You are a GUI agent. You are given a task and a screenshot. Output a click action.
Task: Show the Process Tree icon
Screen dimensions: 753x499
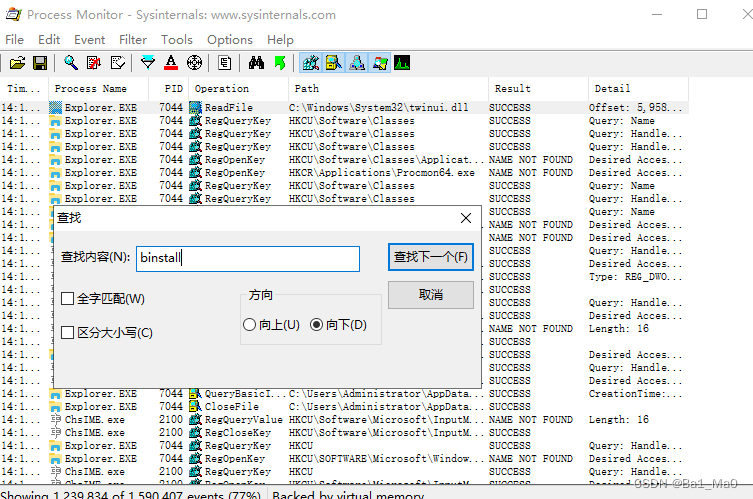[225, 63]
